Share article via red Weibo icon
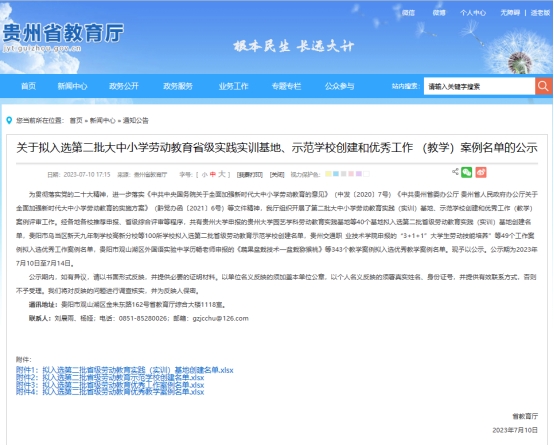Image resolution: width=554 pixels, height=446 pixels. click(481, 172)
